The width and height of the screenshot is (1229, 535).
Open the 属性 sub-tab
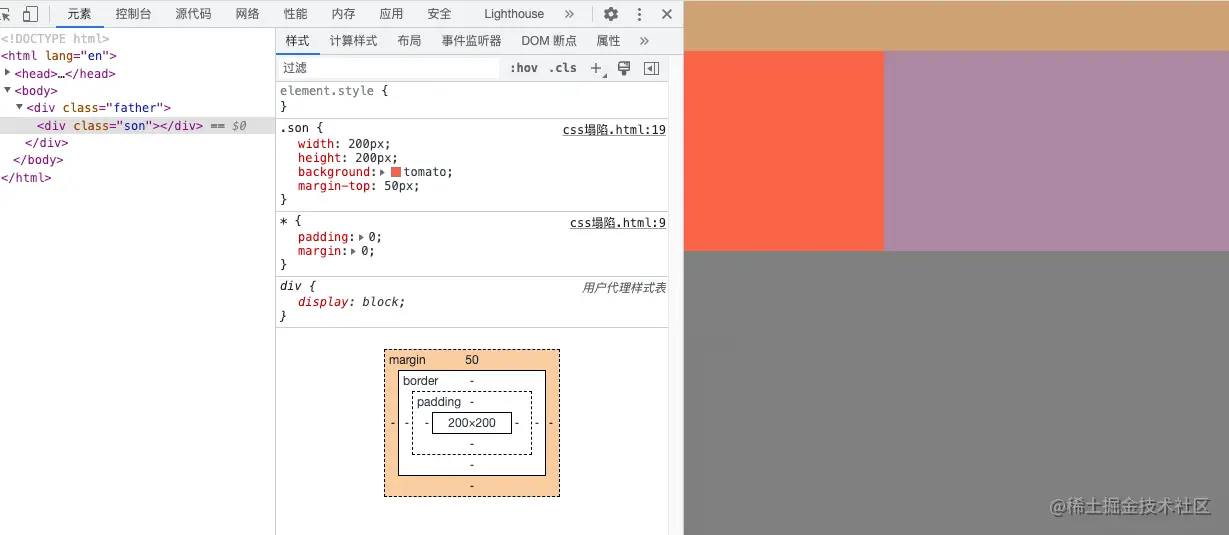[x=608, y=41]
